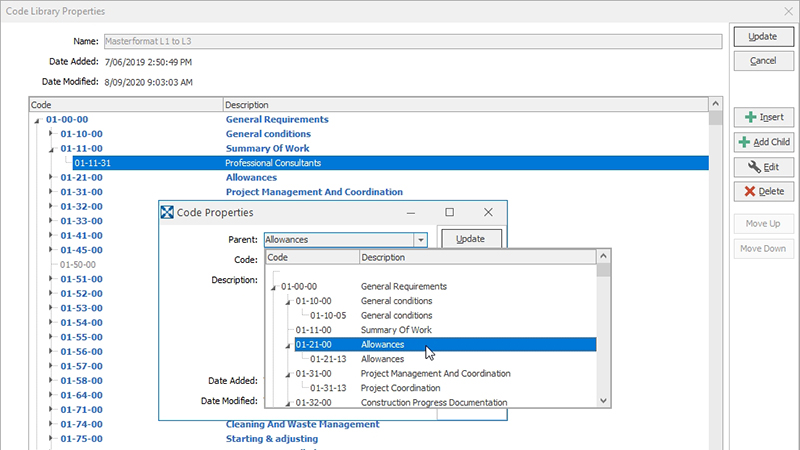Click the Description header in dropdown list
Screen dimensions: 800x450
click(x=478, y=257)
